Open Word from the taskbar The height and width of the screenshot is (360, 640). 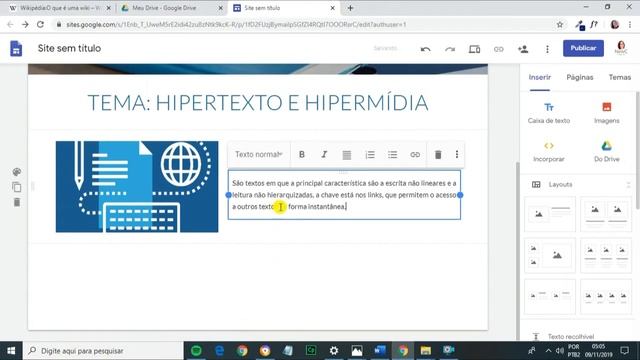[379, 350]
